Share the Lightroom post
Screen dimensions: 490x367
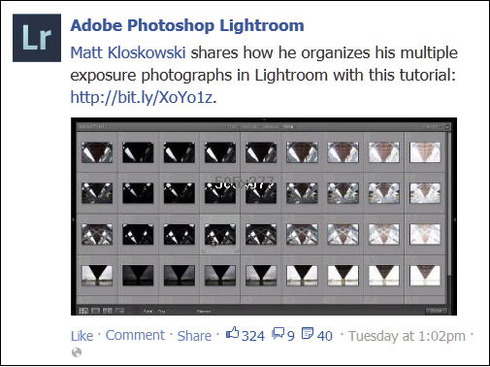(x=194, y=336)
